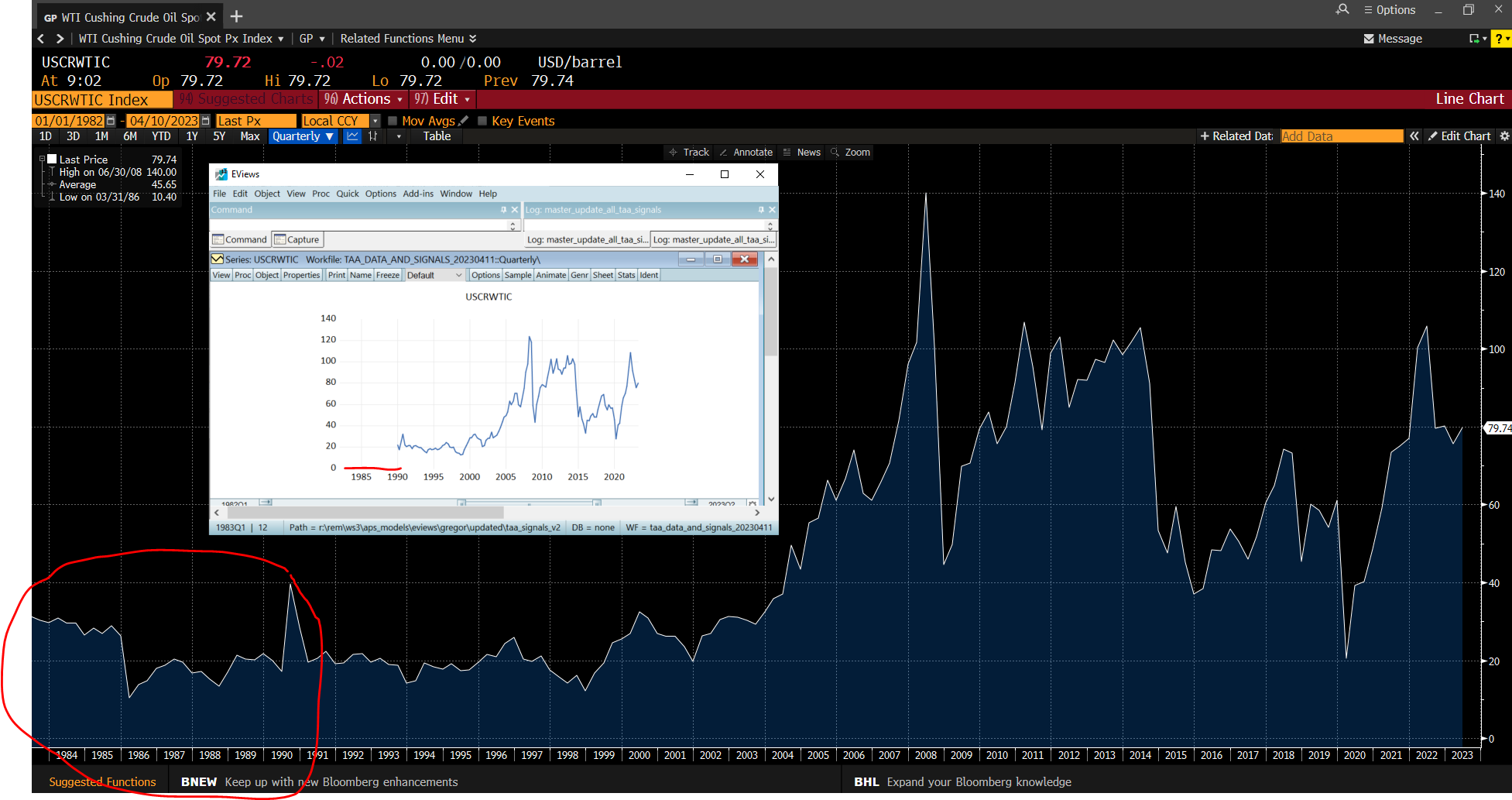Open EViews File menu

(219, 194)
